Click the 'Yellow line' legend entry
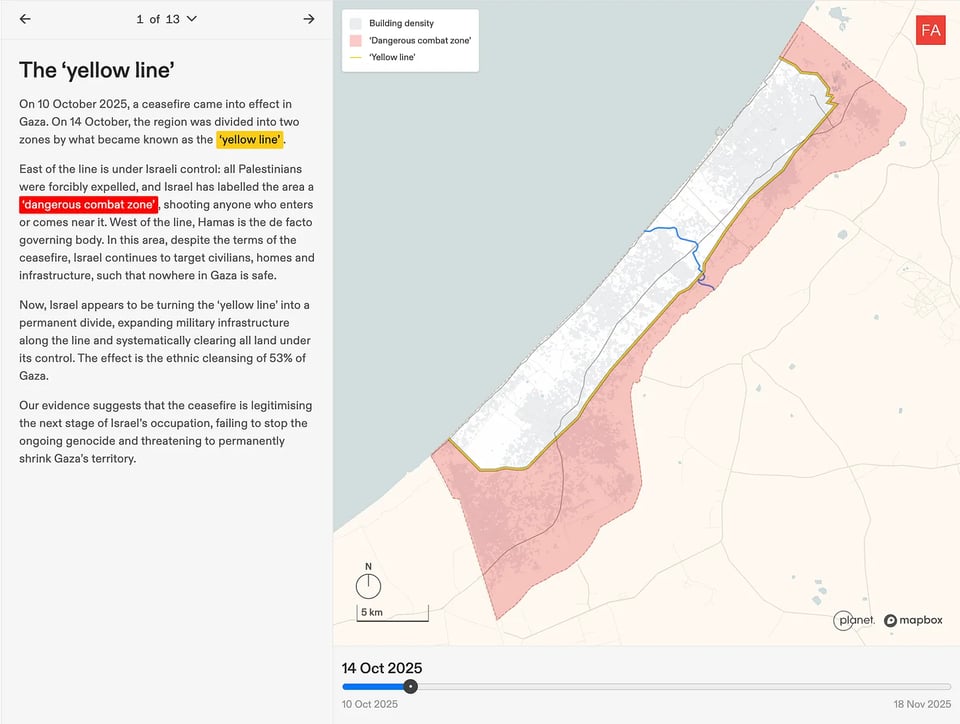Screen dimensions: 960x724 [x=392, y=57]
